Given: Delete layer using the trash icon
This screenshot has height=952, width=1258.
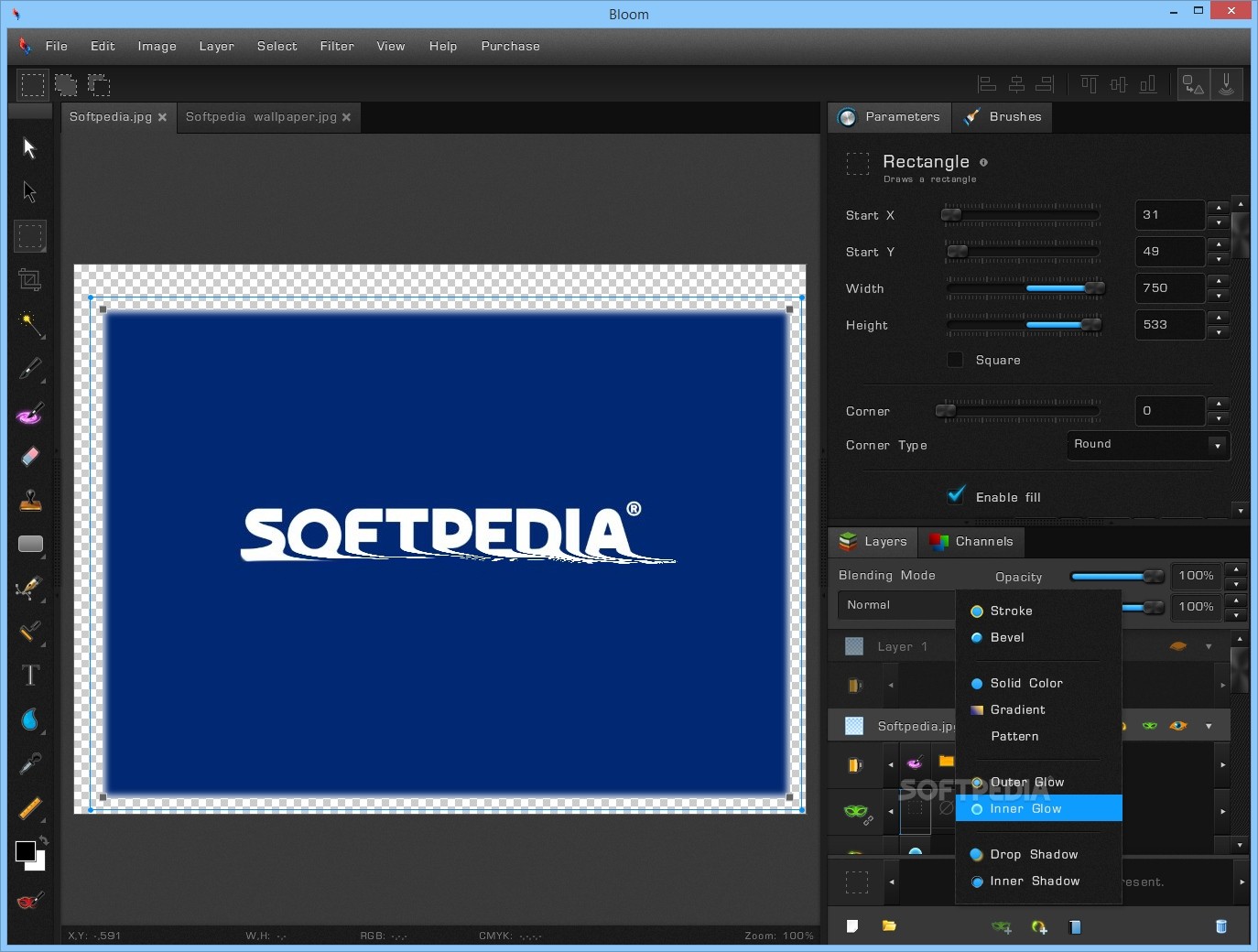Looking at the screenshot, I should (1220, 926).
